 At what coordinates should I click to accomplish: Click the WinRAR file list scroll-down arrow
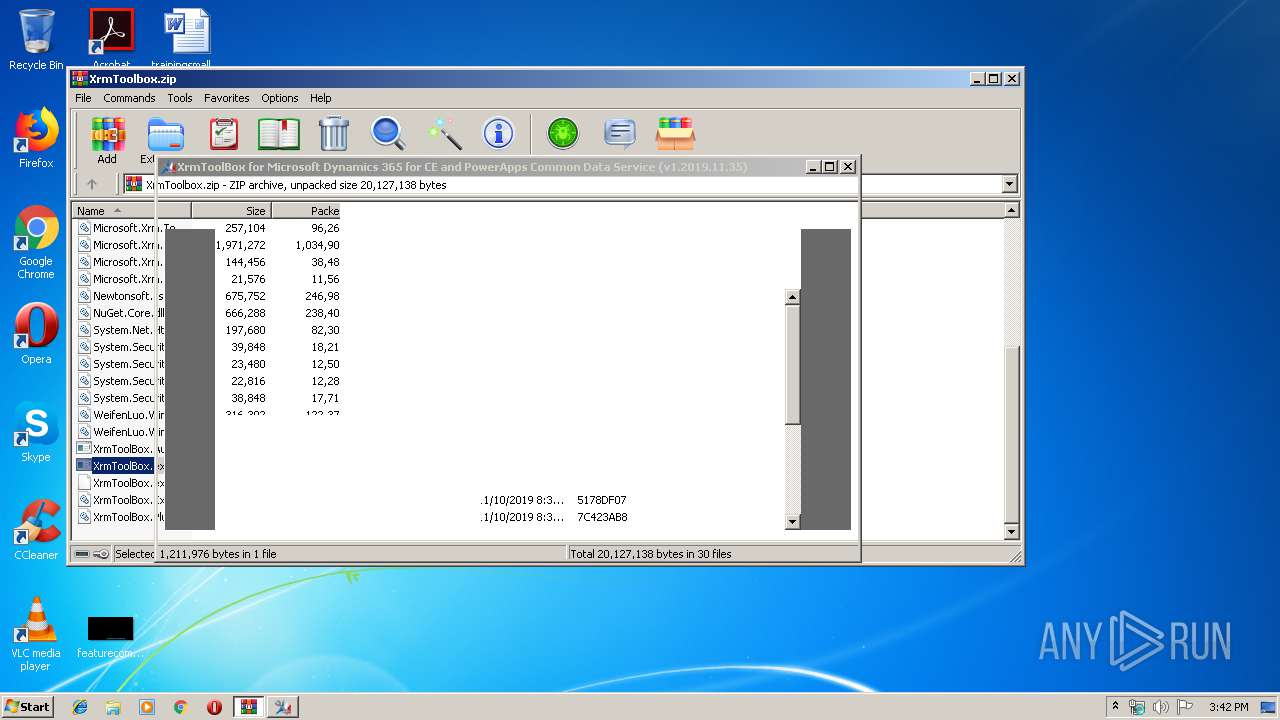click(1011, 532)
